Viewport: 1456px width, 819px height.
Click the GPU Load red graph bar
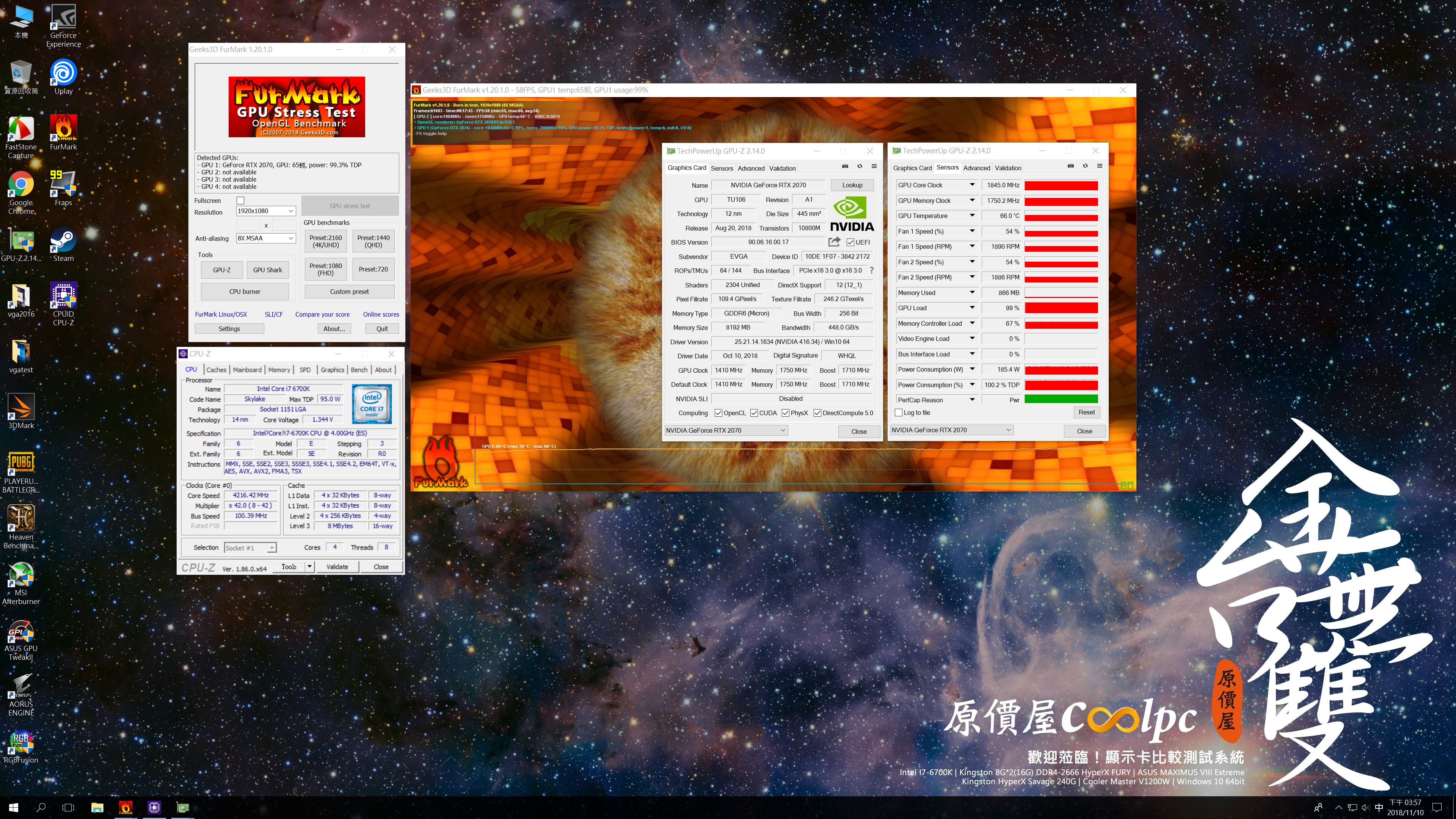[1061, 308]
